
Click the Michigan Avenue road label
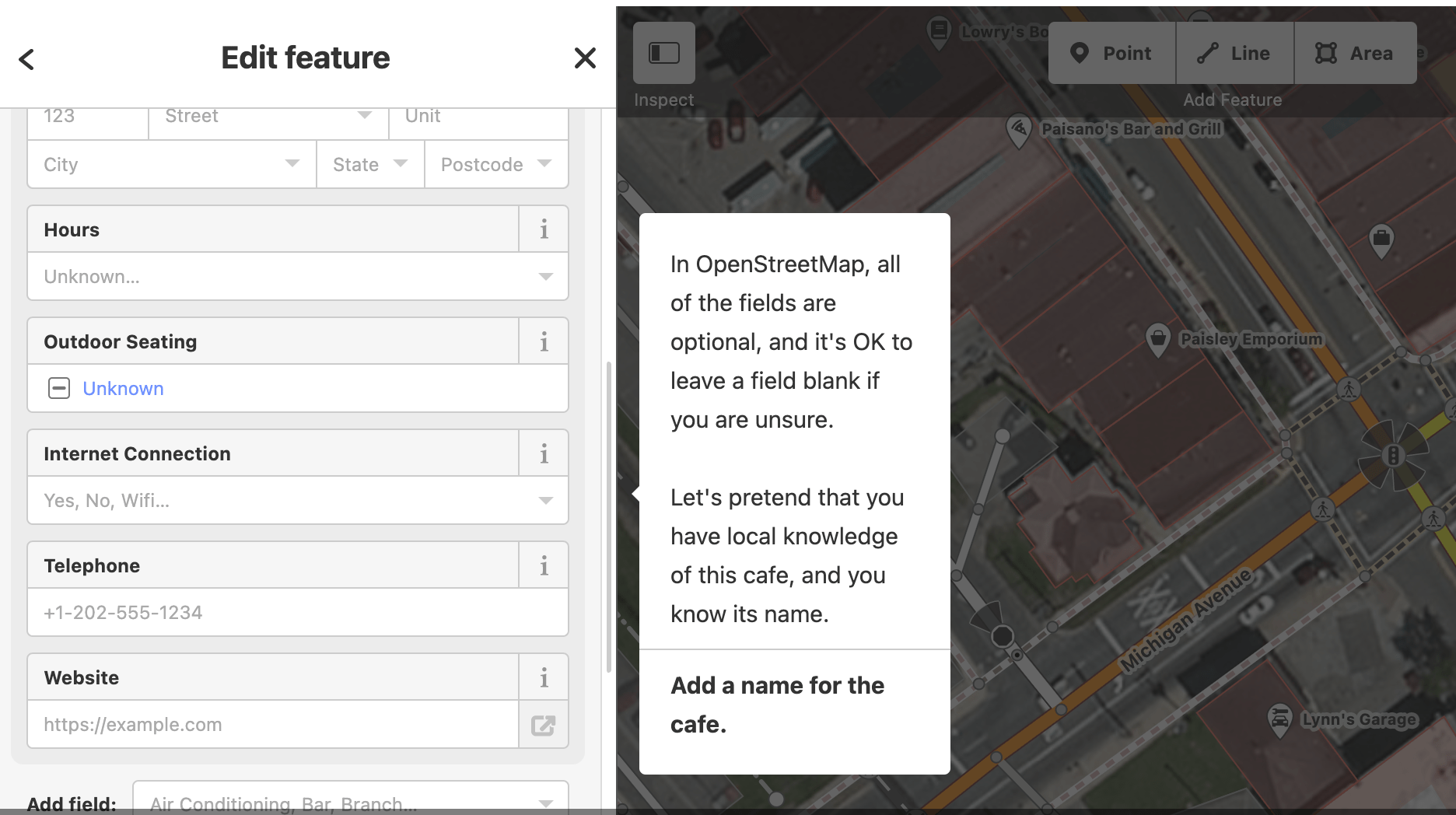[1186, 619]
